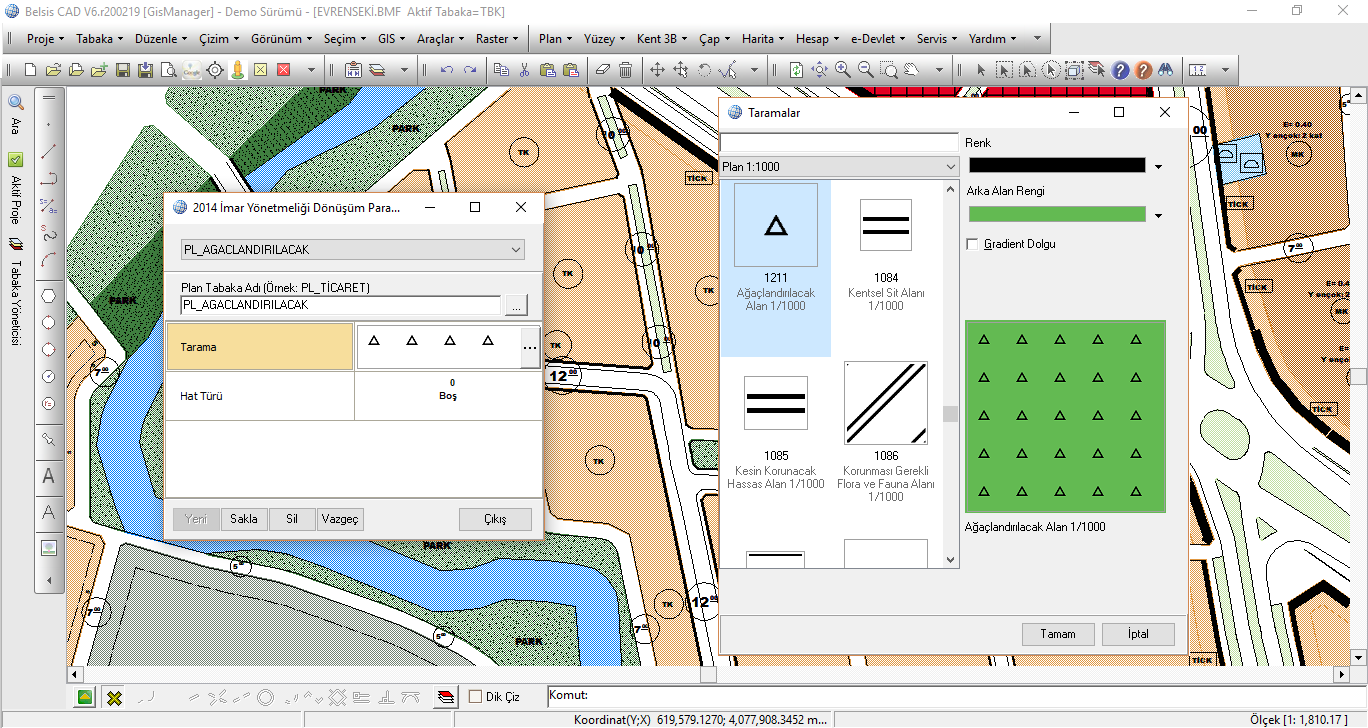
Task: Click the large A text tool icon
Action: (48, 477)
